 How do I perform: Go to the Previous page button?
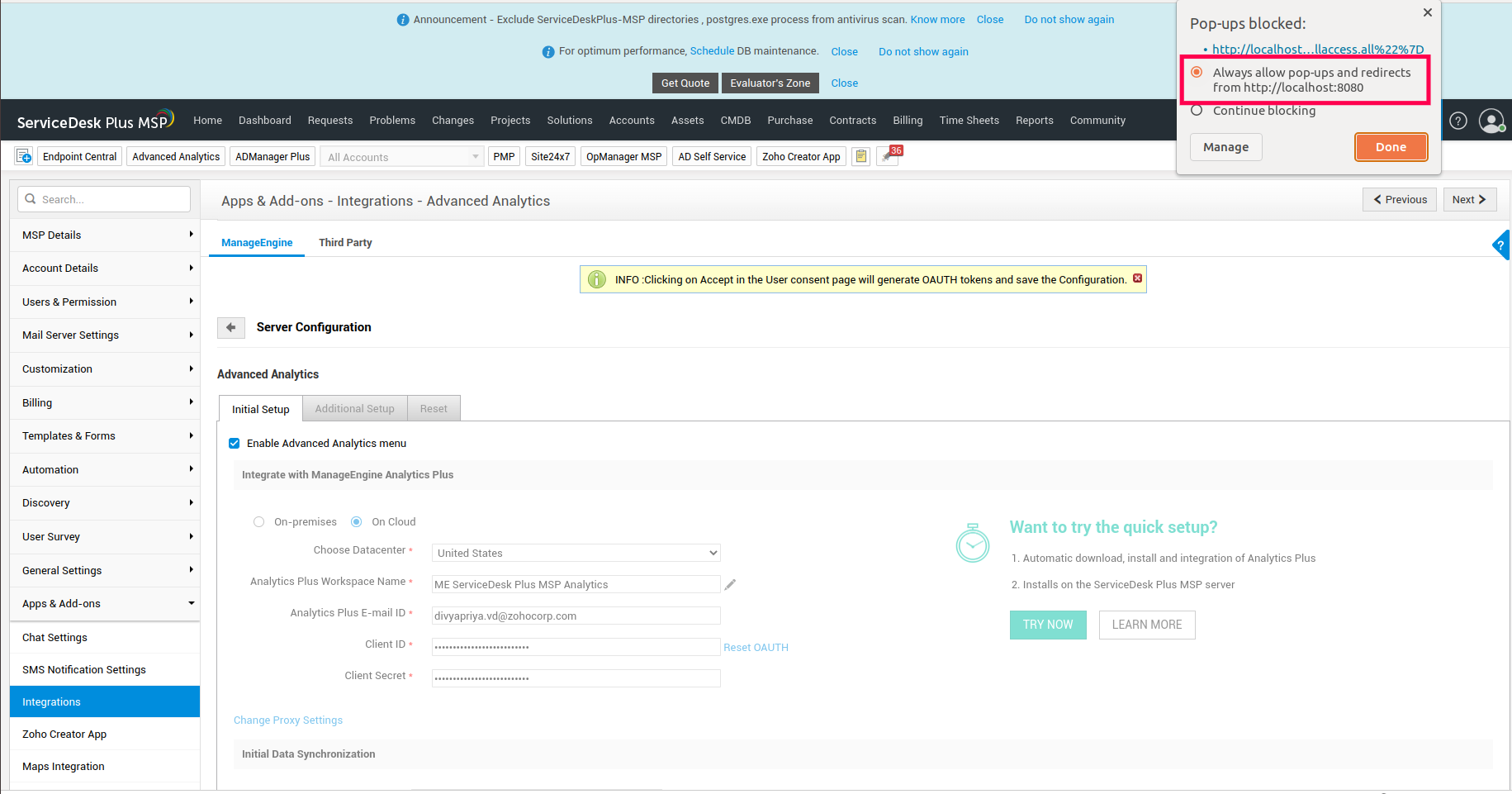[x=1400, y=200]
